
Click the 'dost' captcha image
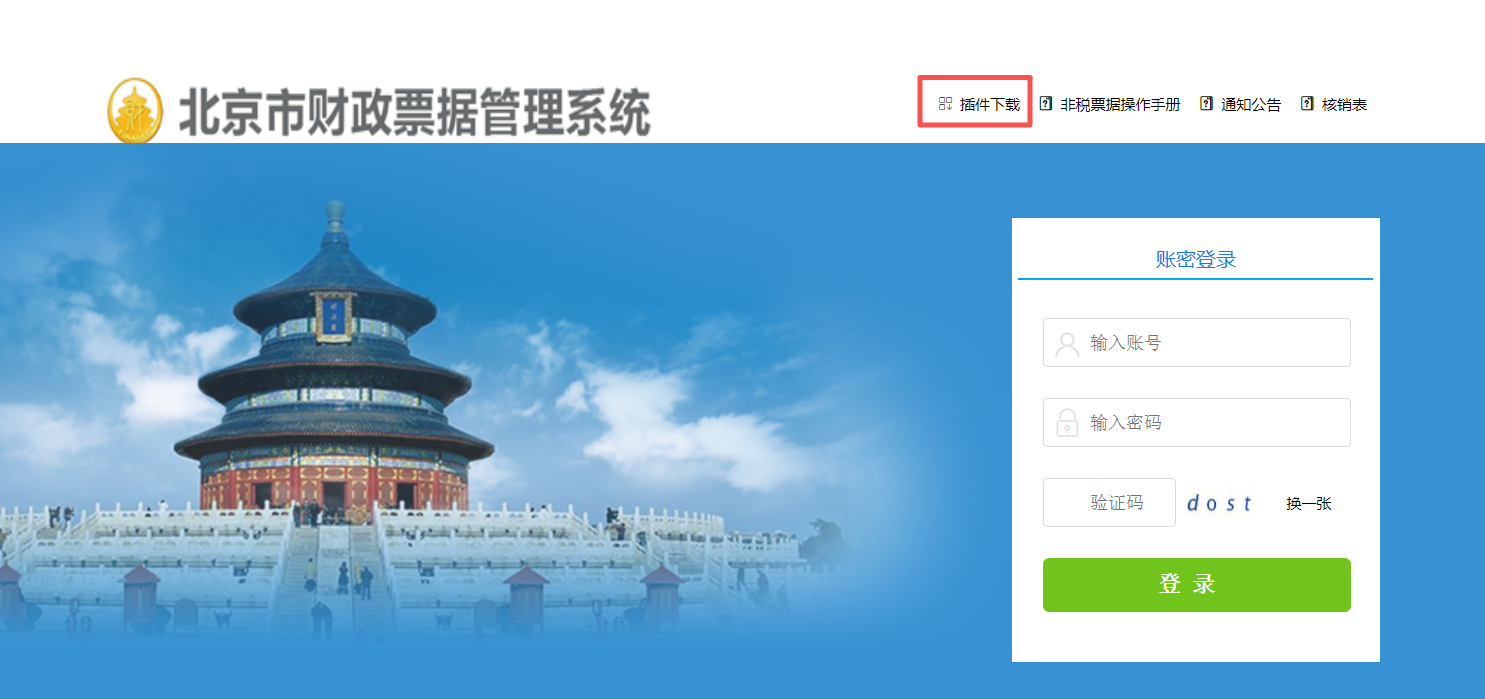[1220, 504]
